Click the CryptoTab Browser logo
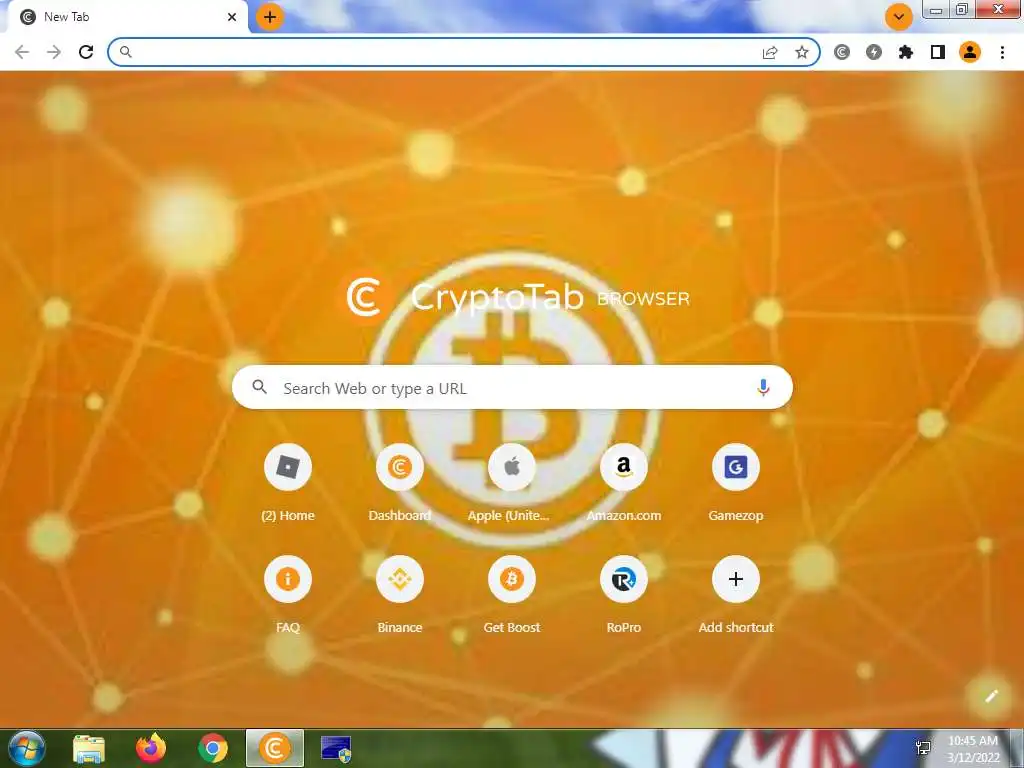The height and width of the screenshot is (768, 1024). [x=517, y=298]
